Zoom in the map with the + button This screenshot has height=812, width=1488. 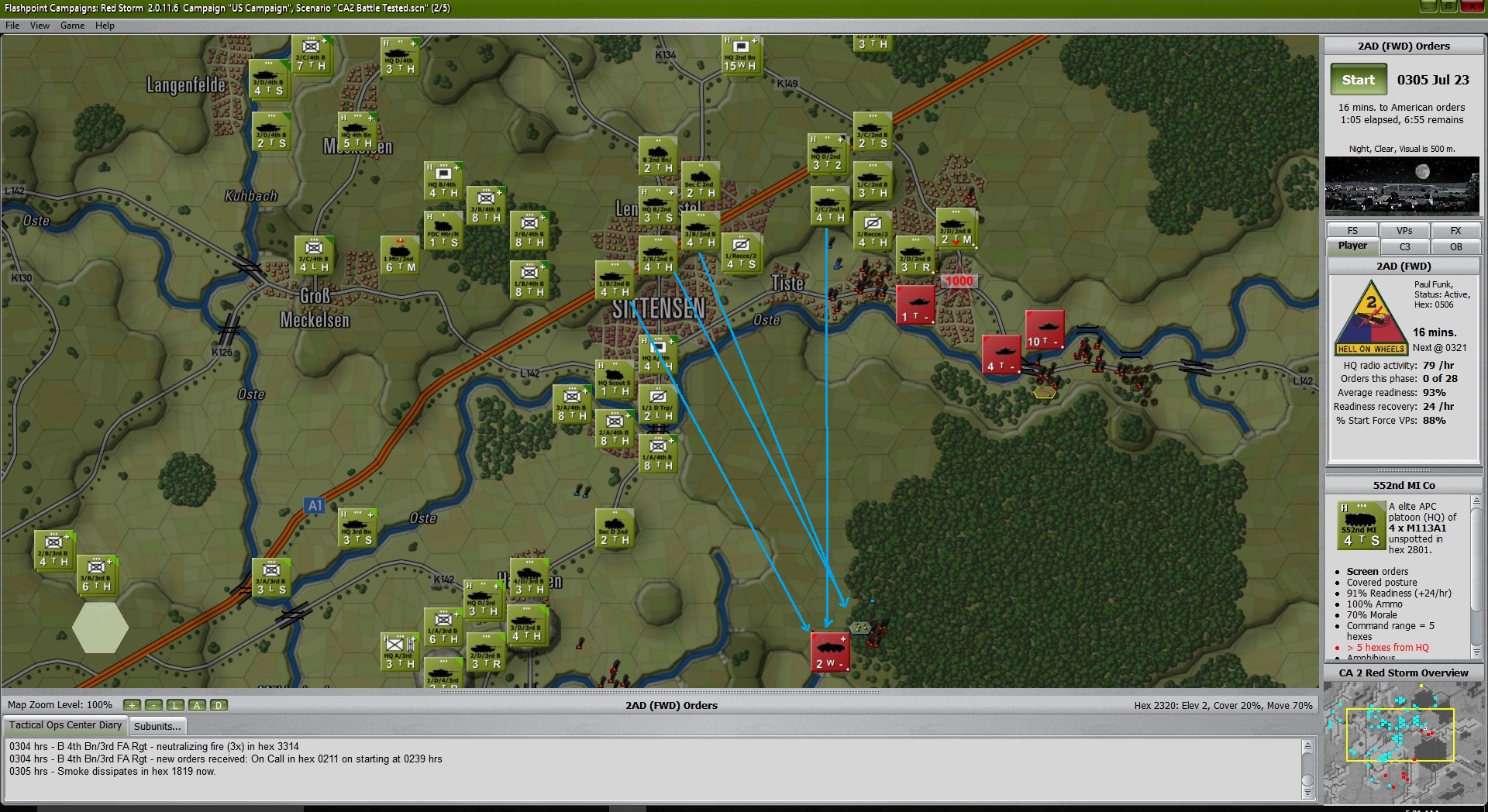(x=132, y=705)
